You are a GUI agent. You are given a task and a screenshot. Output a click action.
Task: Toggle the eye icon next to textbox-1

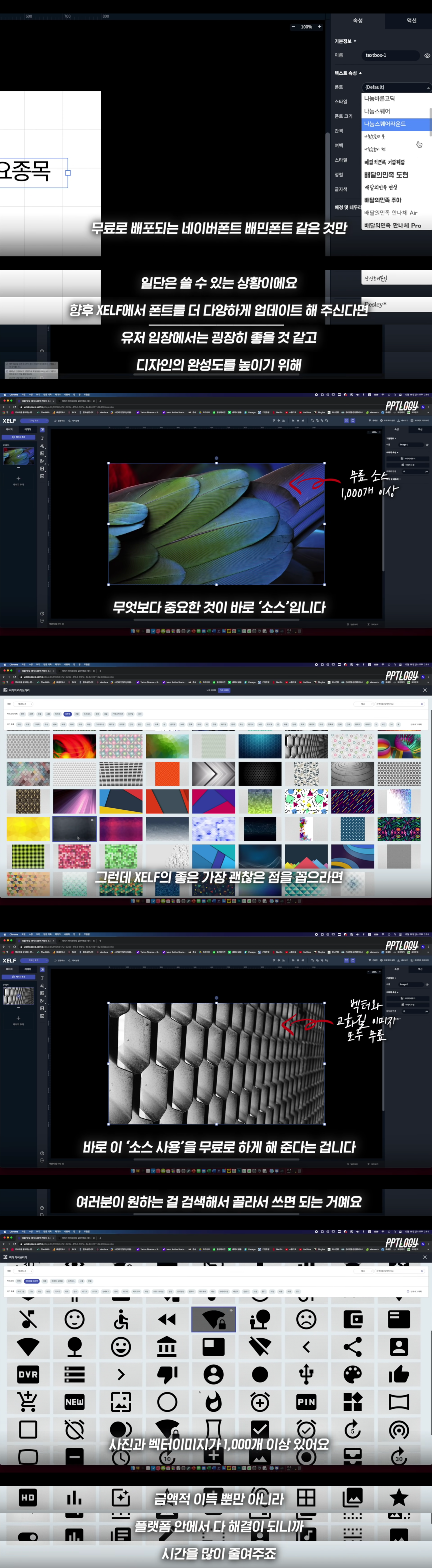click(x=427, y=55)
